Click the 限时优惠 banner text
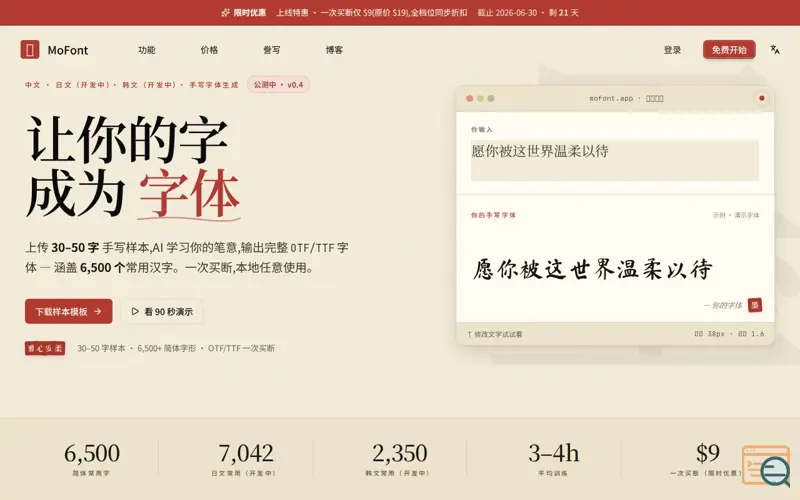800x500 pixels. point(250,13)
